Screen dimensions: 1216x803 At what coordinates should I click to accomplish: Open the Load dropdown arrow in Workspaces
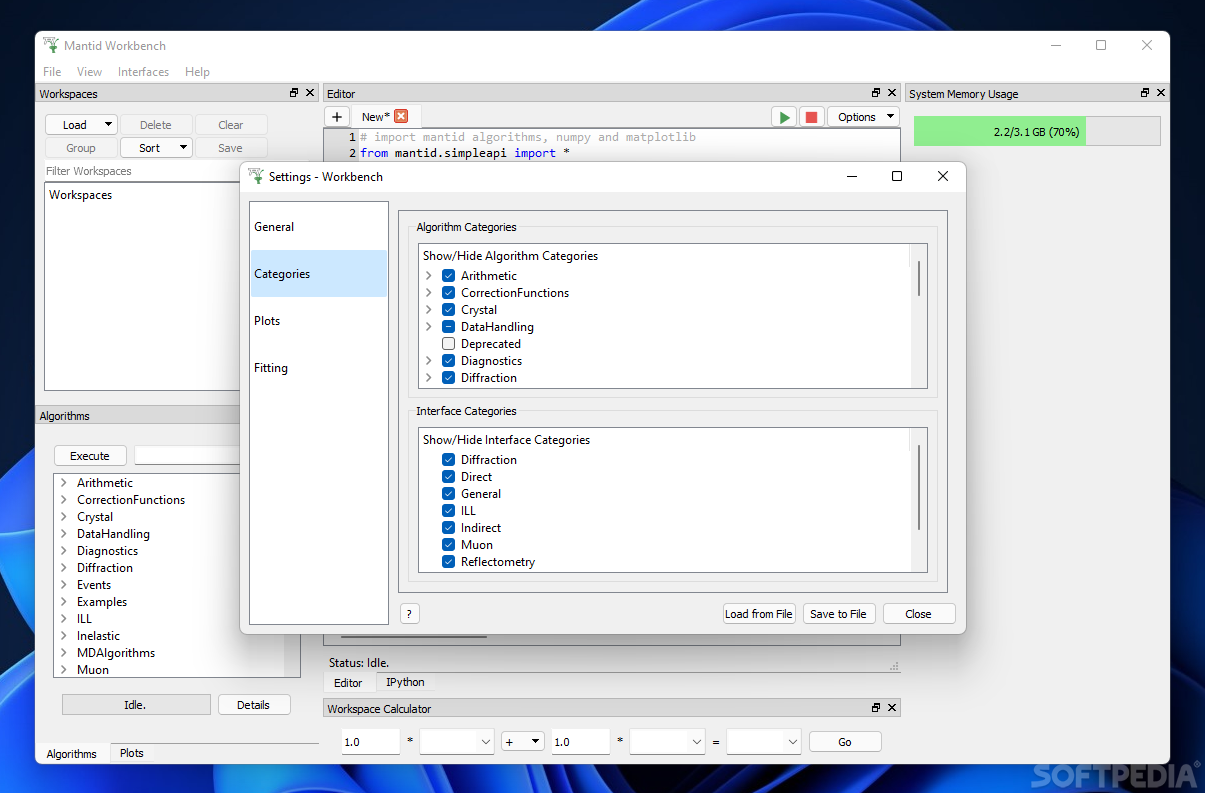(x=108, y=125)
